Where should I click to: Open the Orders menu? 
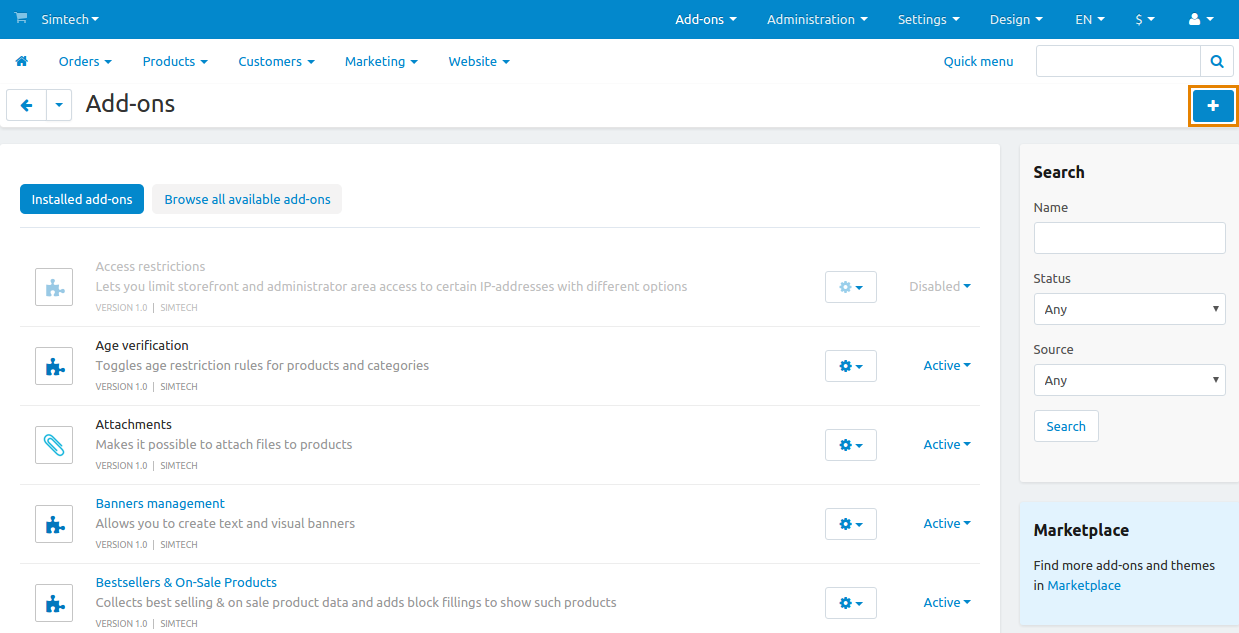tap(85, 61)
